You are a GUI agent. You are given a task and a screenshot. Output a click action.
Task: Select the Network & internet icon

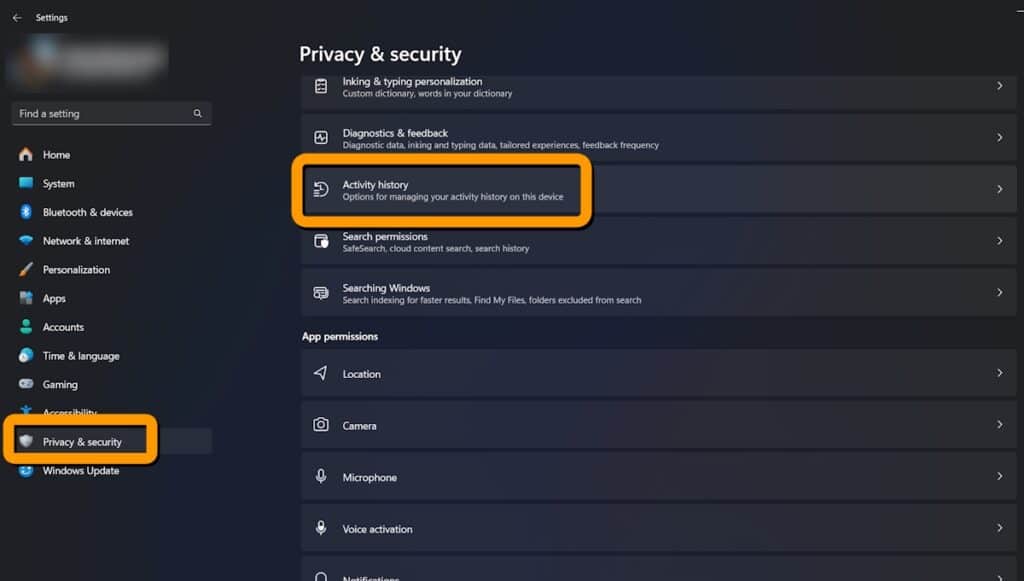tap(26, 241)
